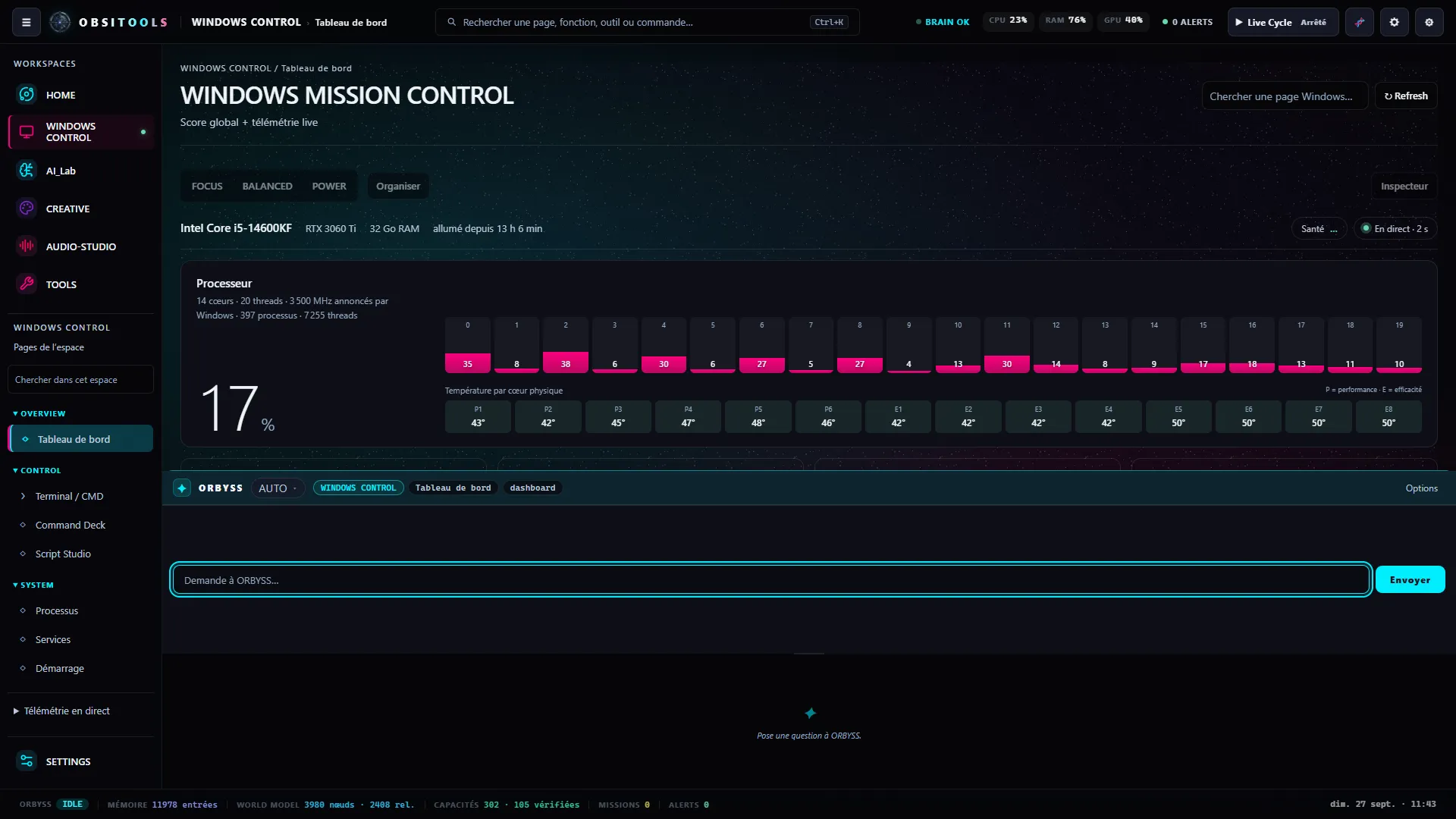
Task: Click the drag handle below the ORBYSS input panel
Action: pyautogui.click(x=808, y=653)
